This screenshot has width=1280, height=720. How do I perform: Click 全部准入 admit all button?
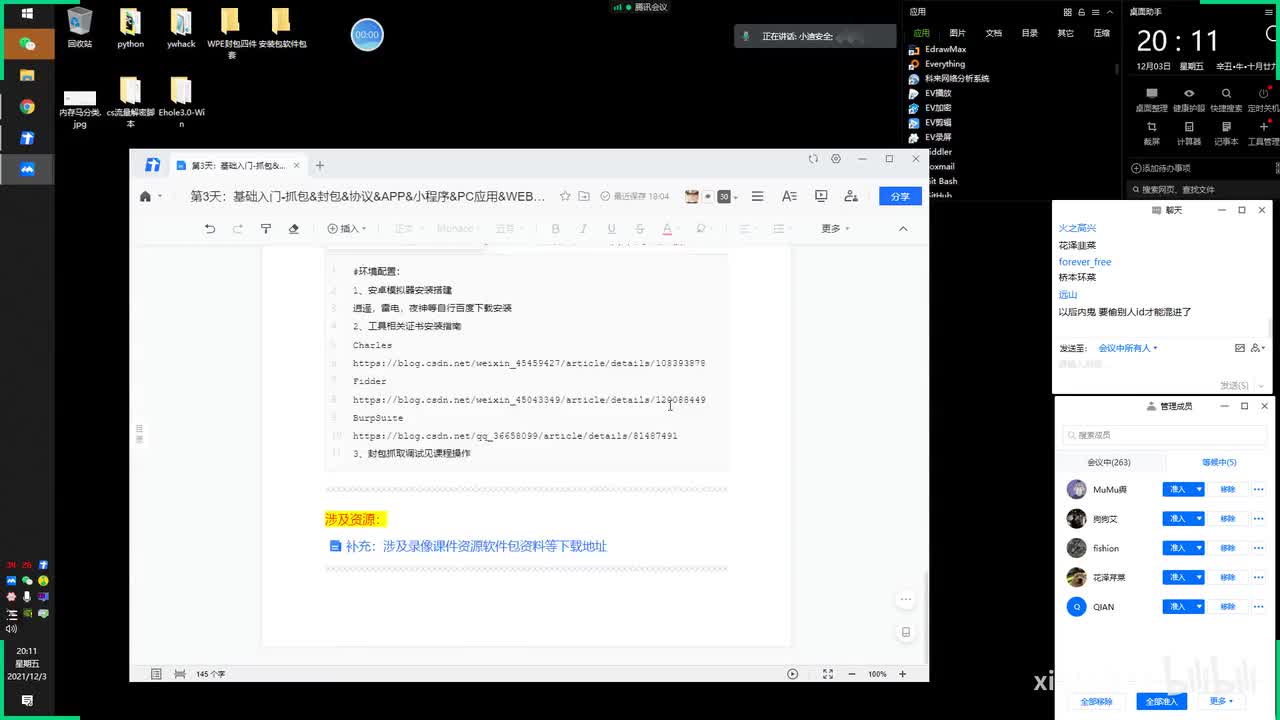1161,701
